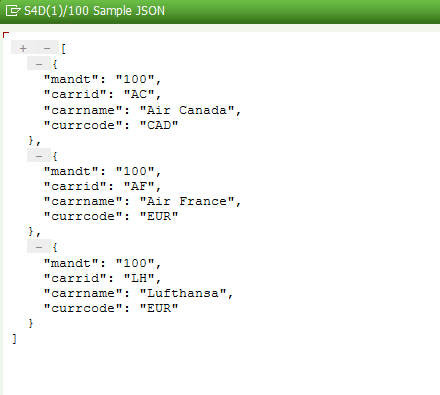Collapse the Air France object block
The image size is (440, 395).
(x=39, y=156)
